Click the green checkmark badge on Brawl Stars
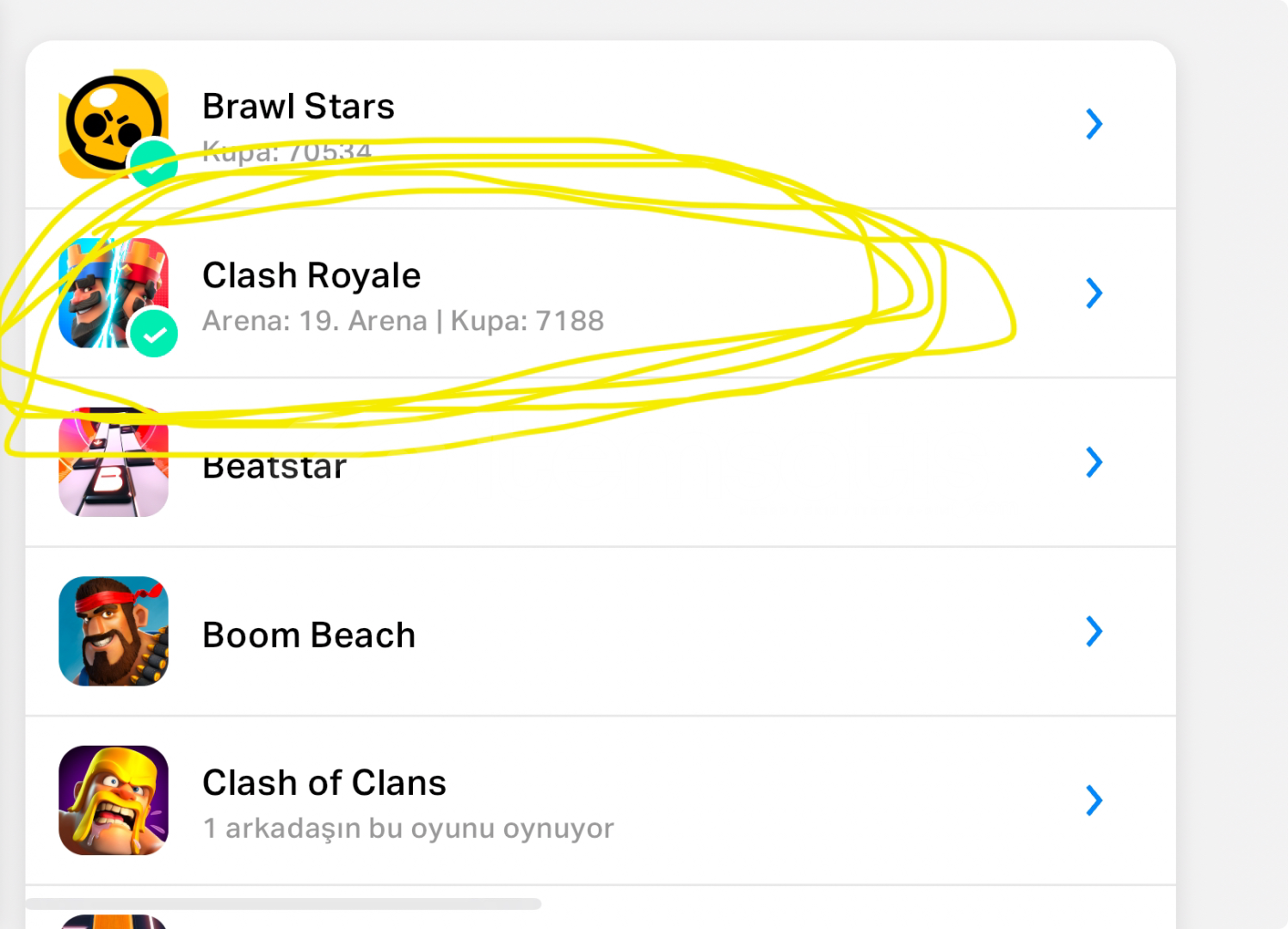1288x929 pixels. coord(154,163)
